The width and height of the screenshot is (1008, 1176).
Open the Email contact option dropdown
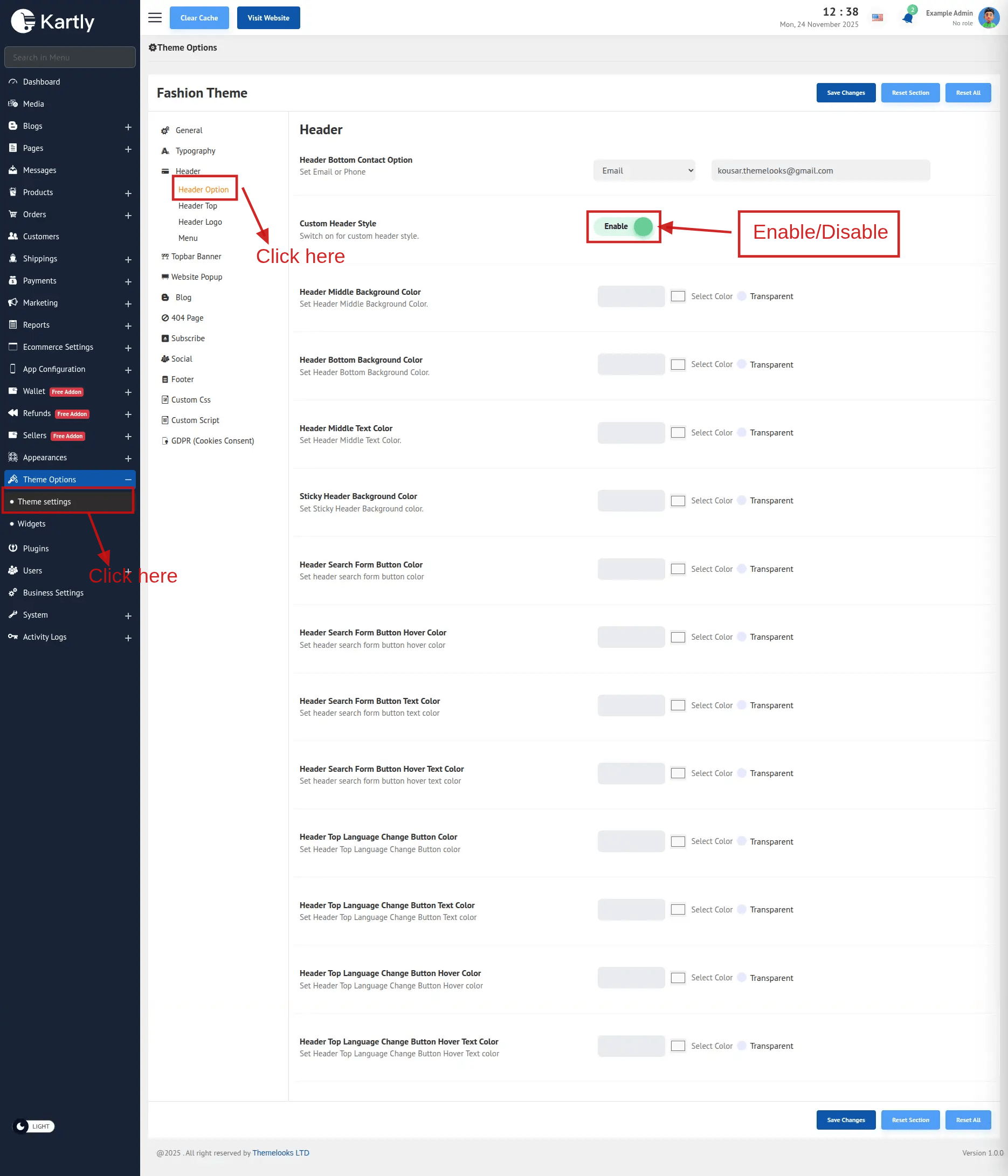click(x=644, y=171)
